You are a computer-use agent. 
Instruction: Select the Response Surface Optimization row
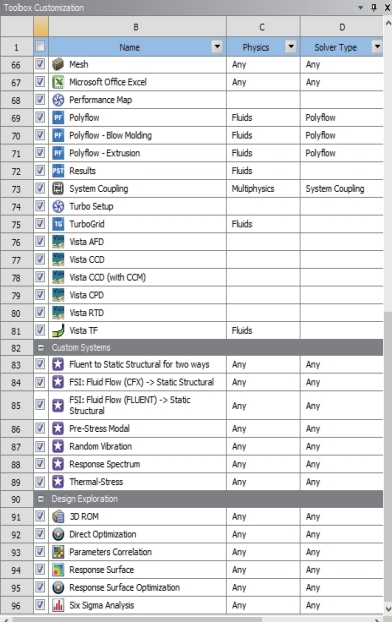pos(208,587)
